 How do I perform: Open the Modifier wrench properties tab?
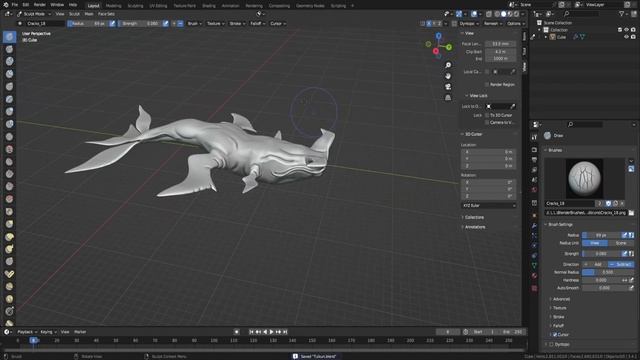click(534, 226)
